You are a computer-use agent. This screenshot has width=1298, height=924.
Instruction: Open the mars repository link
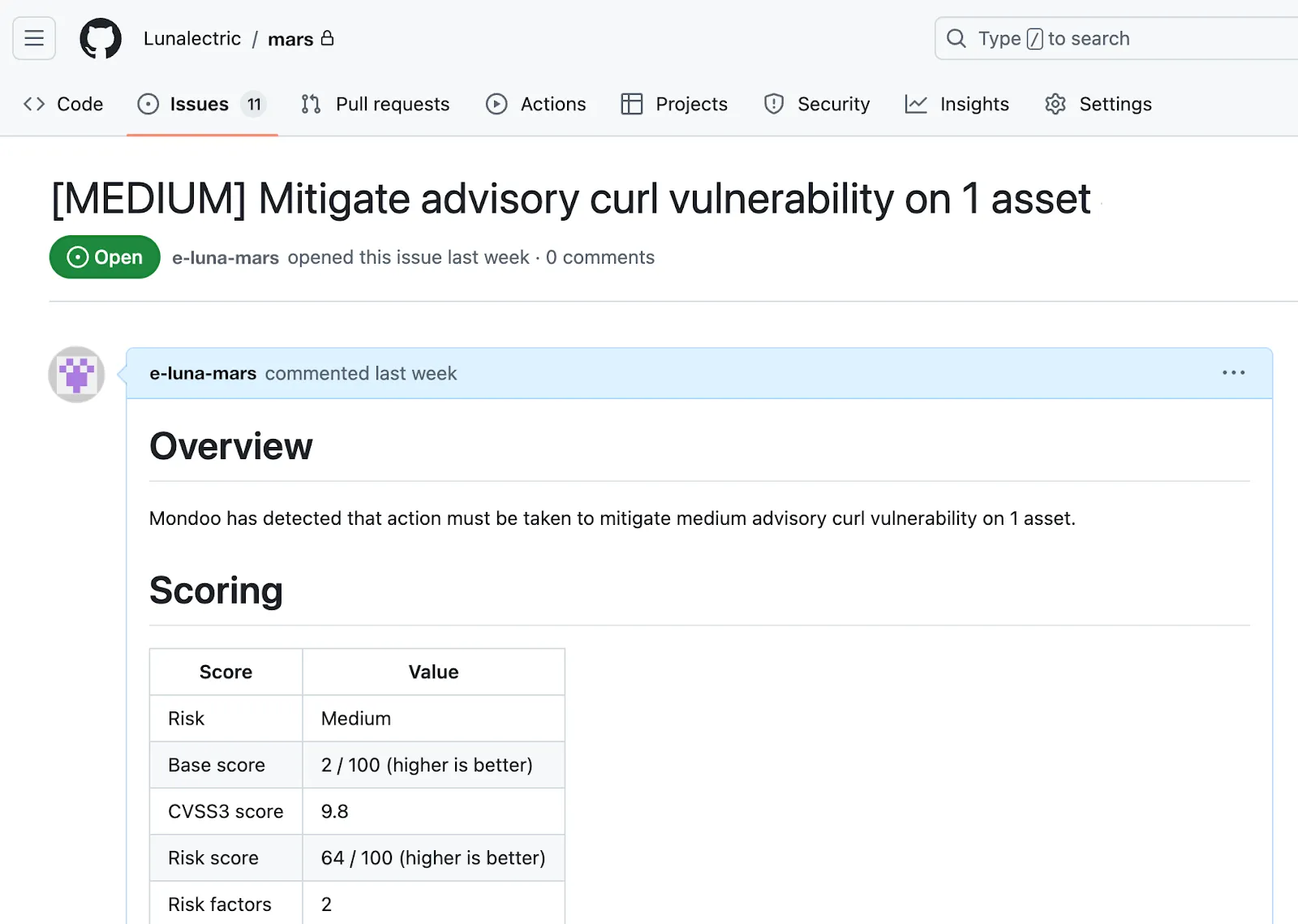tap(290, 39)
